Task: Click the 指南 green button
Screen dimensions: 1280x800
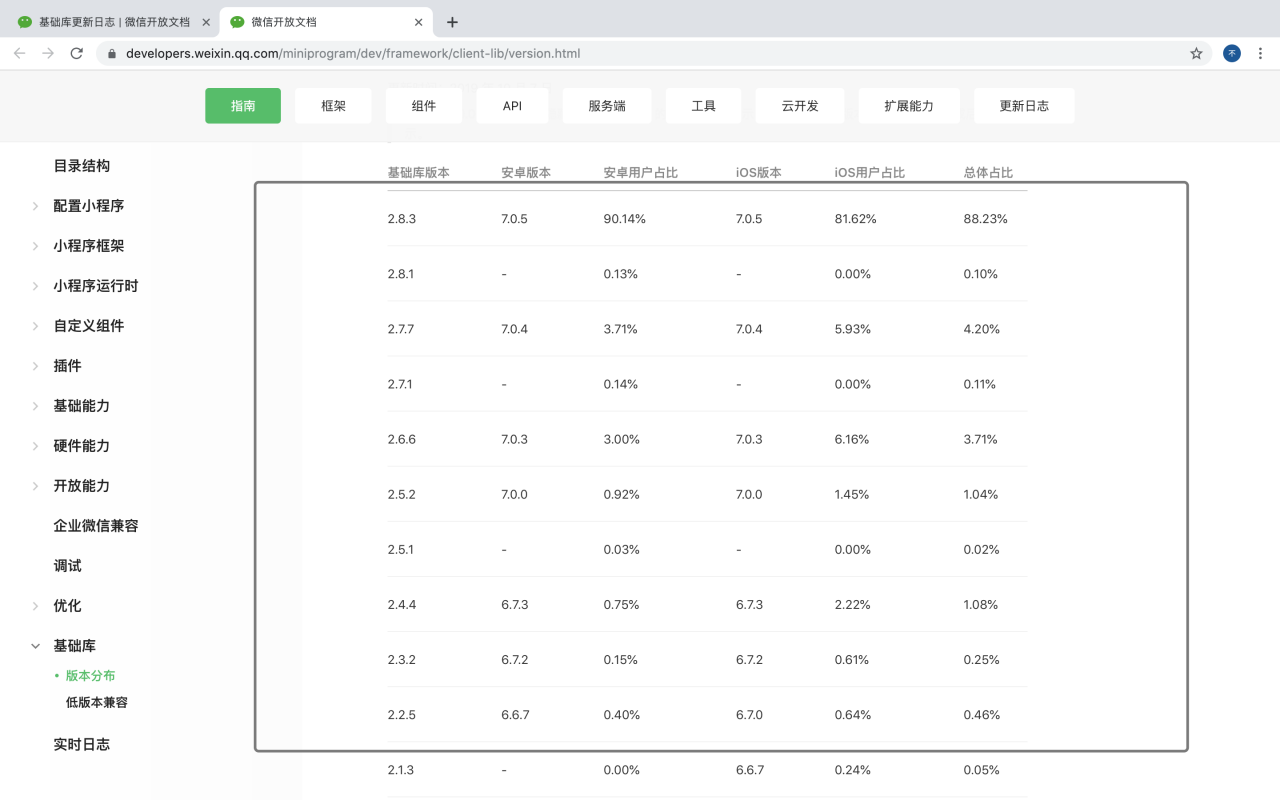Action: click(x=243, y=106)
